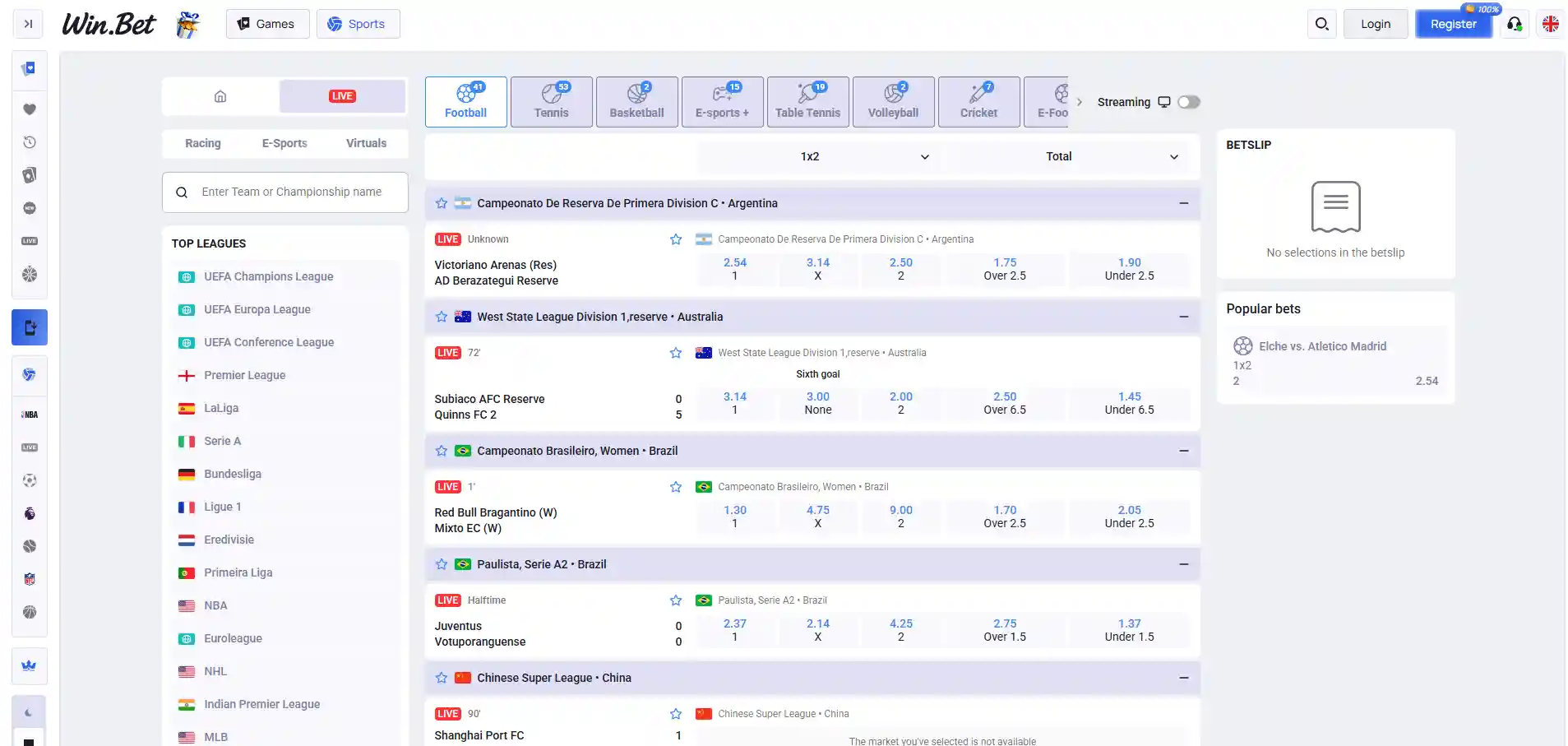The image size is (1568, 746).
Task: Click the favorites heart in left sidebar
Action: click(x=30, y=109)
